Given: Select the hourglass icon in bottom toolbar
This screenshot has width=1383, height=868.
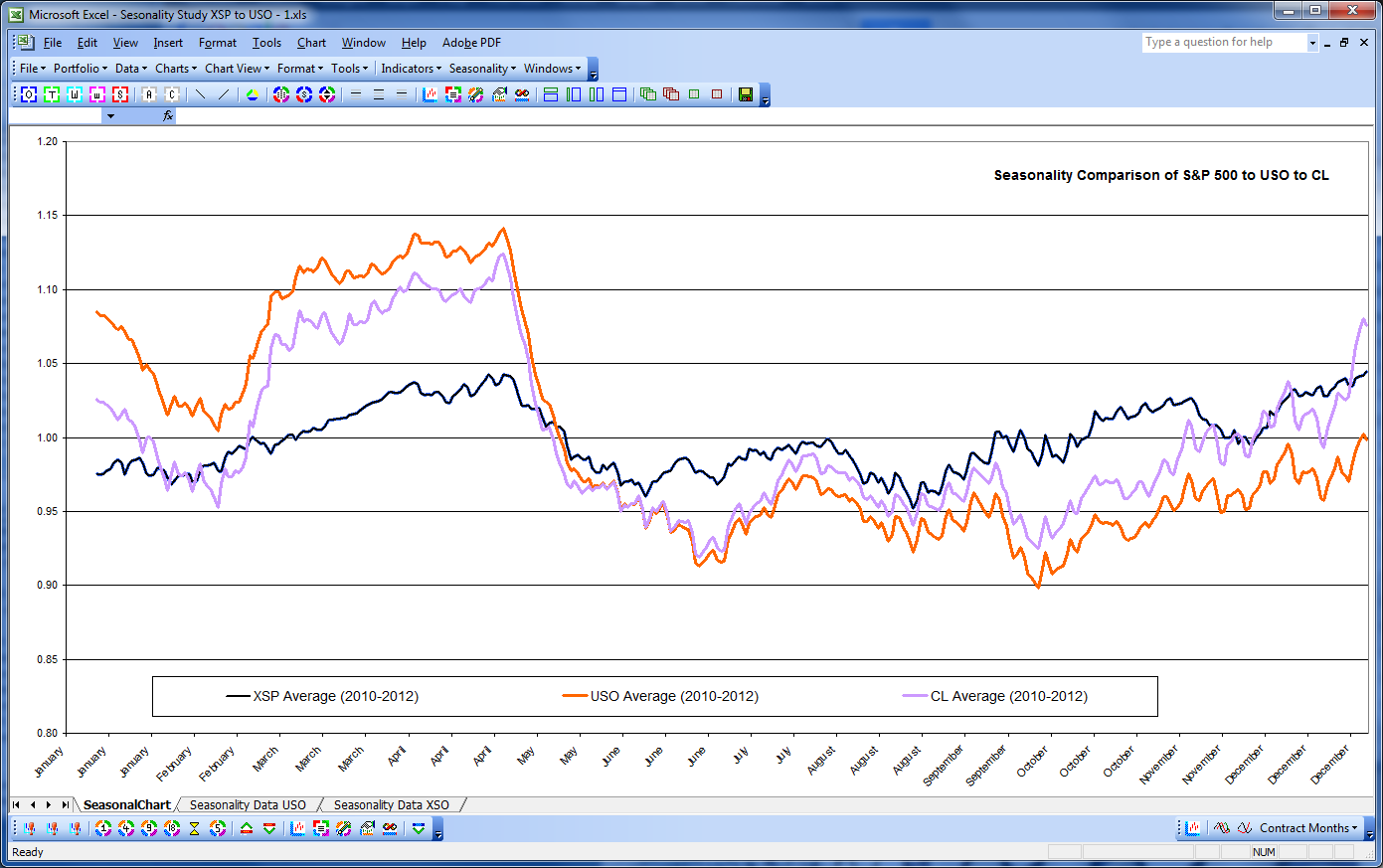Looking at the screenshot, I should coord(195,828).
